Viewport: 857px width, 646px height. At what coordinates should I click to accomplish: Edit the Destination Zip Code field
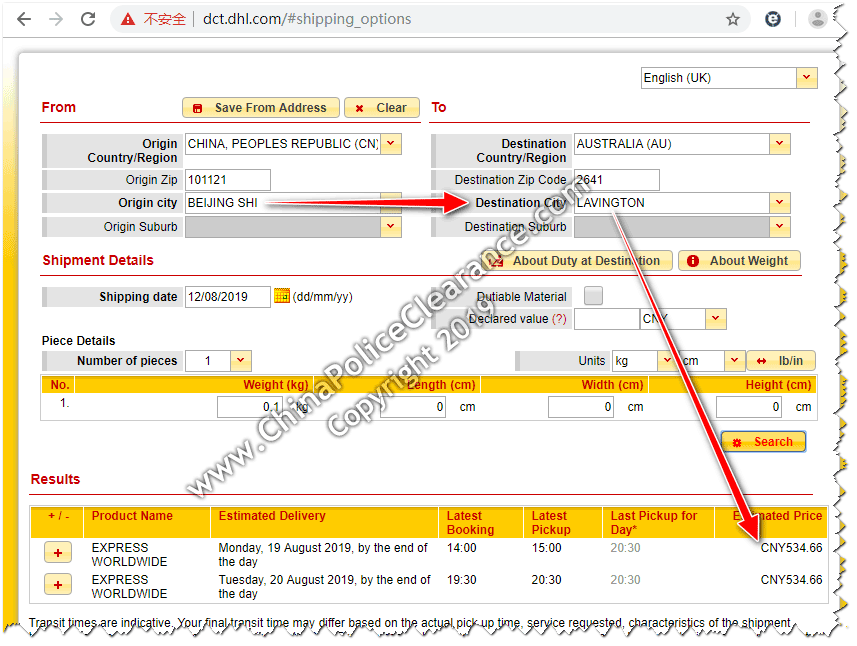click(x=617, y=180)
